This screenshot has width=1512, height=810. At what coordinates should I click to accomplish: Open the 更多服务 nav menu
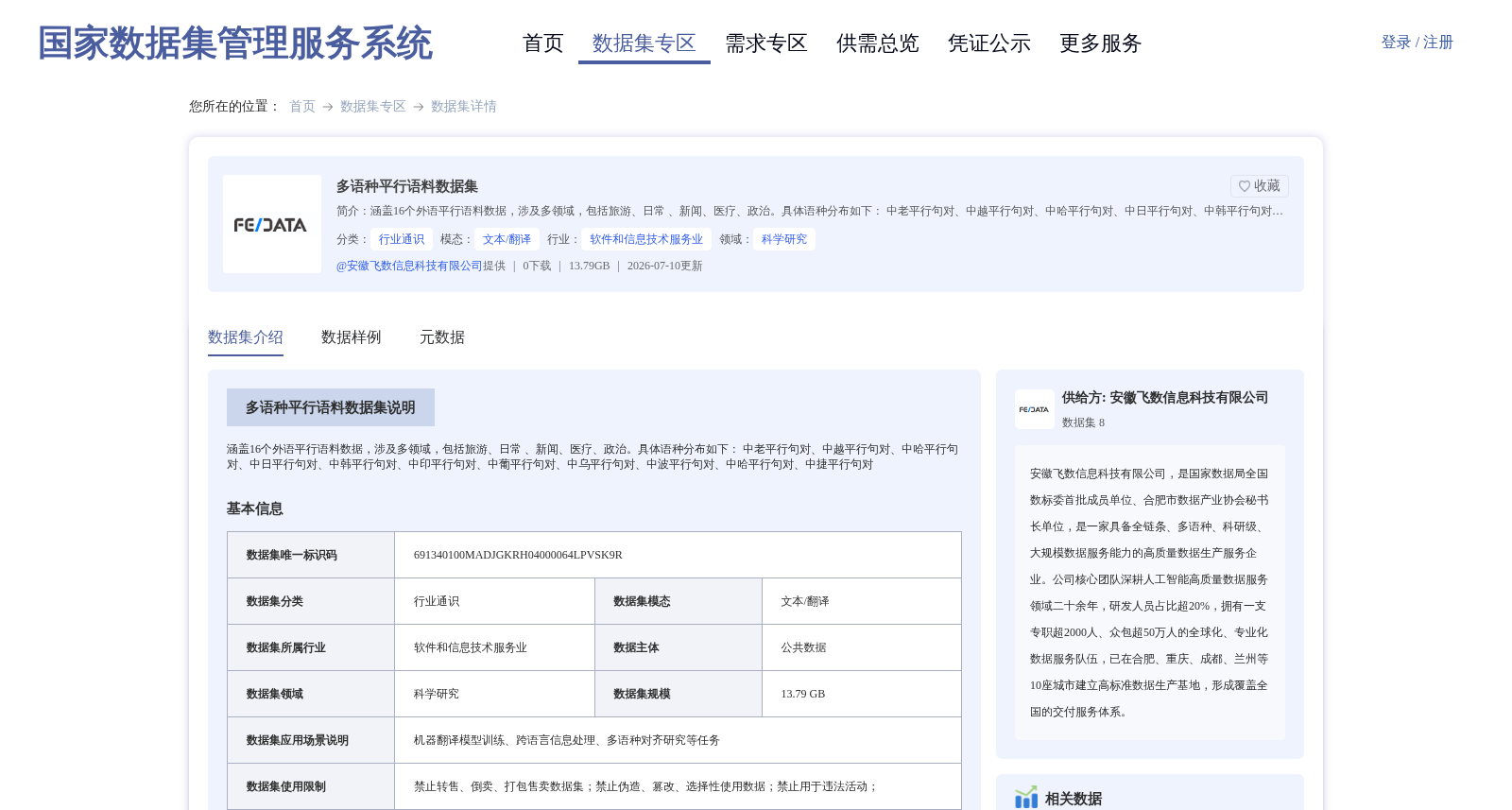(1101, 43)
